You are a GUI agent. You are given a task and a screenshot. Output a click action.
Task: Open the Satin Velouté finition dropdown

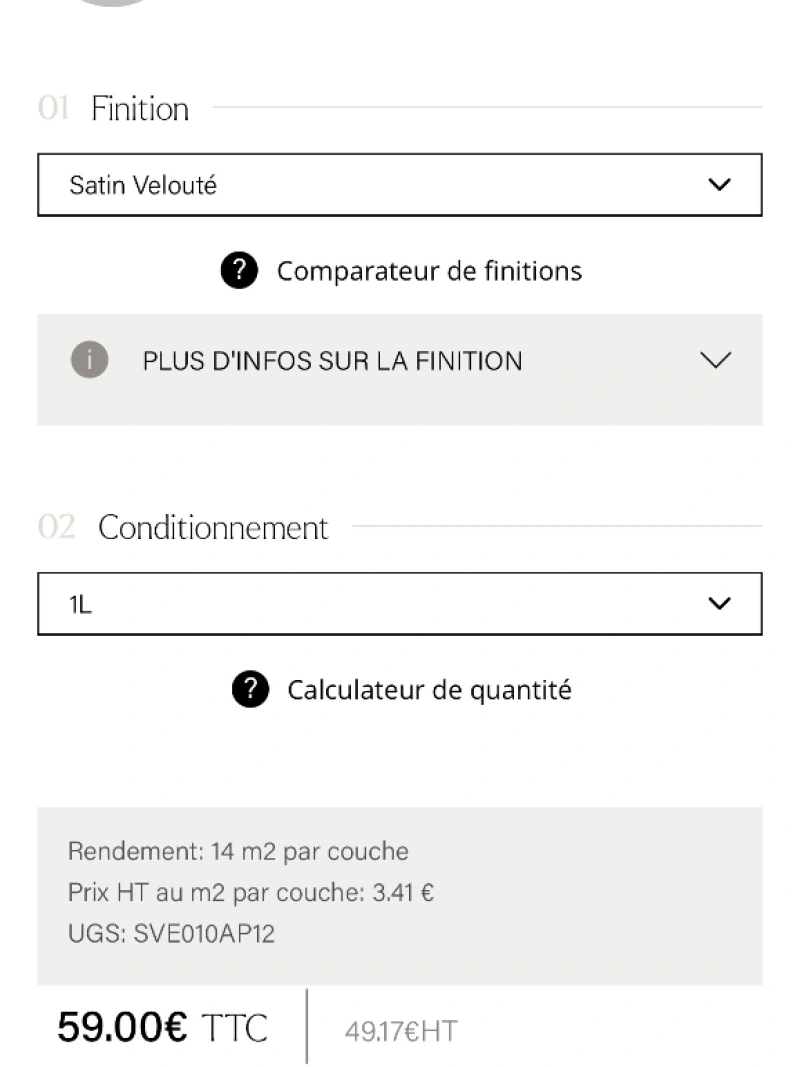400,185
